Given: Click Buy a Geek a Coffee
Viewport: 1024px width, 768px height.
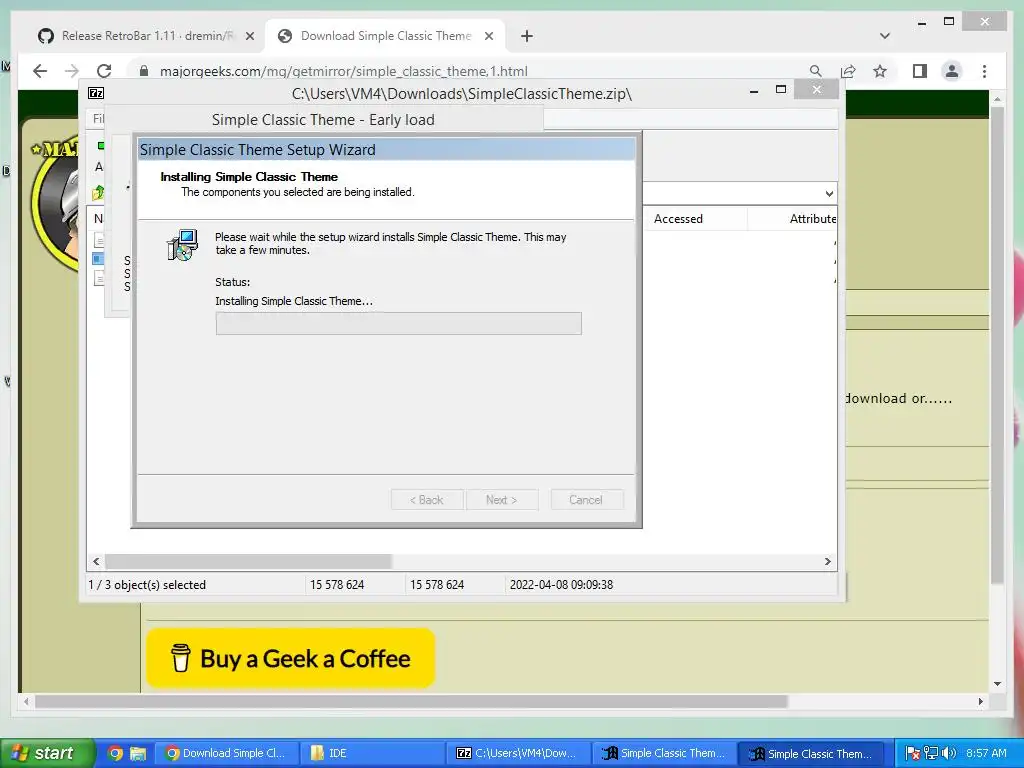Looking at the screenshot, I should pos(291,658).
